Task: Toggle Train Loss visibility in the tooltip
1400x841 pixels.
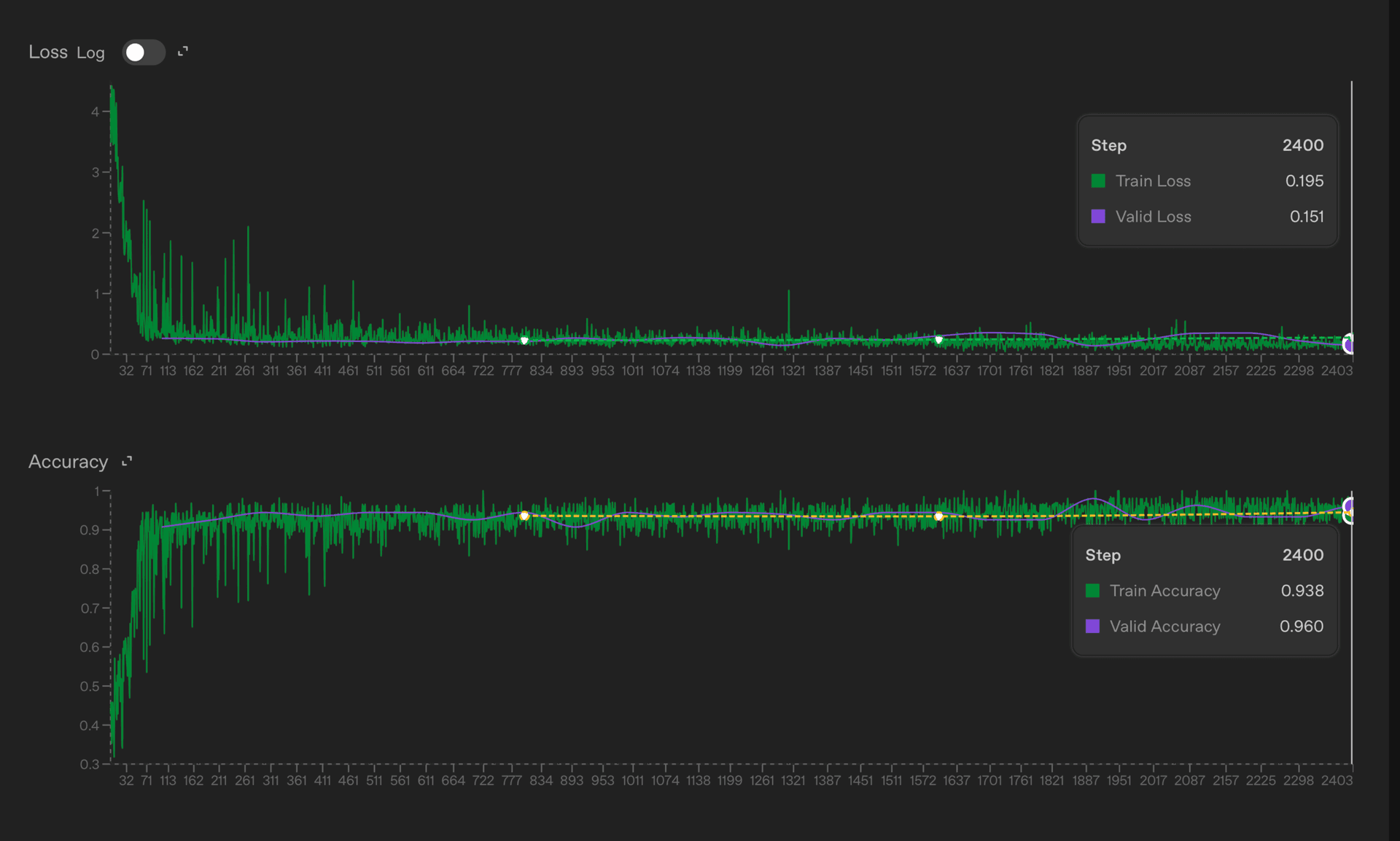Action: pyautogui.click(x=1154, y=180)
